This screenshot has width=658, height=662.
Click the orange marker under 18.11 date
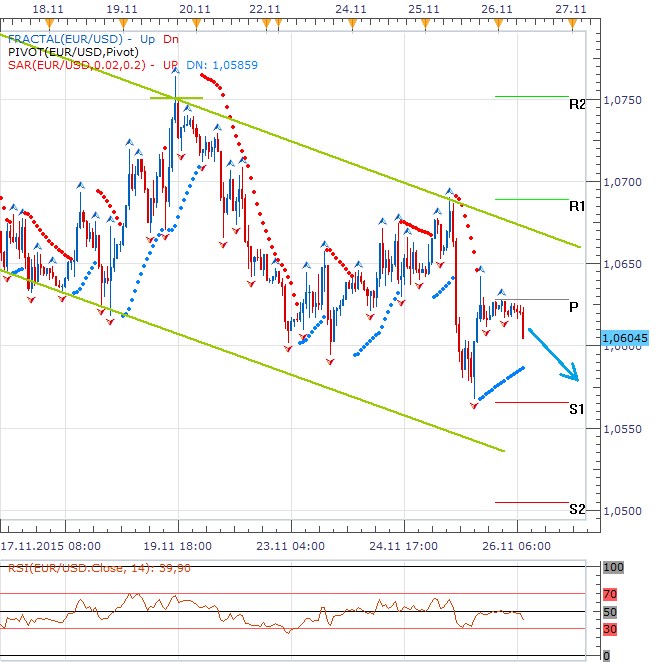point(50,25)
